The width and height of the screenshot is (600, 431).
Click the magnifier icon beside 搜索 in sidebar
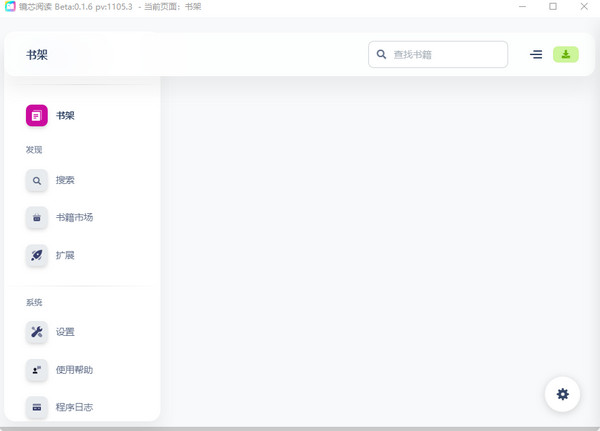pos(37,181)
